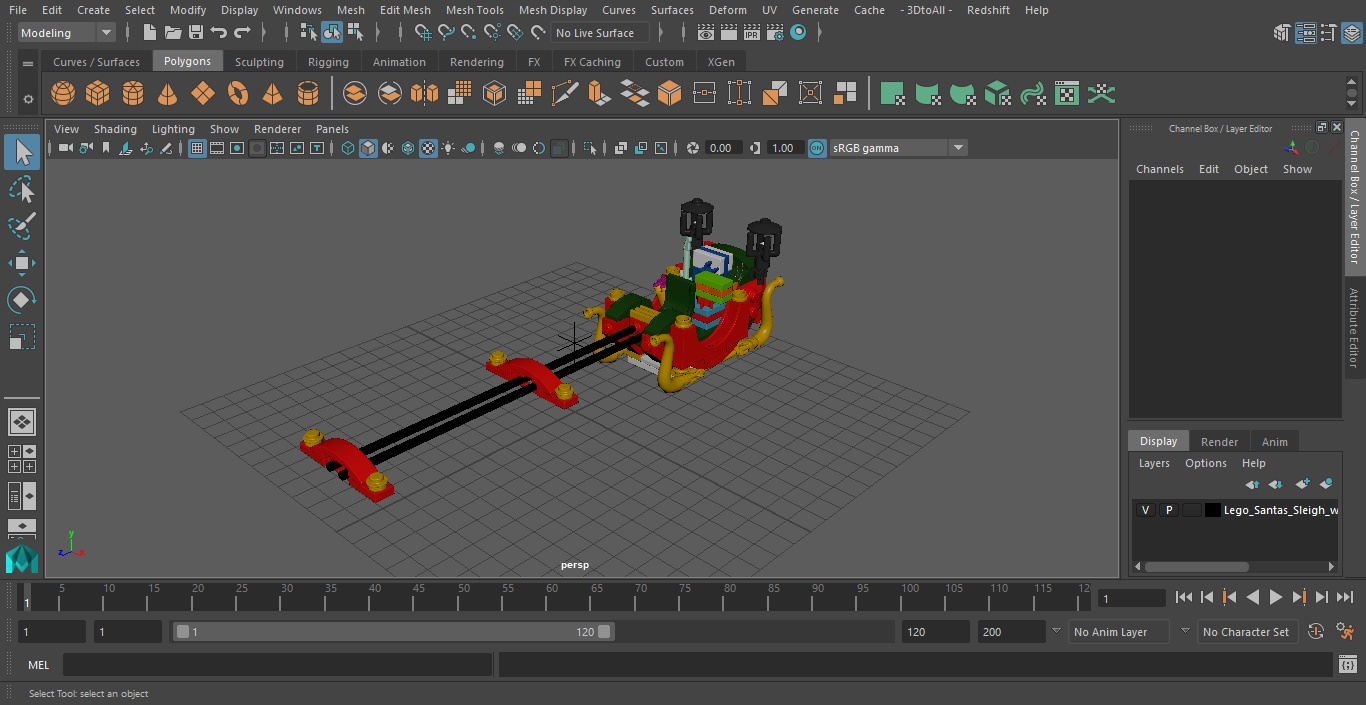Open shelf settings gear menu
This screenshot has height=705, width=1366.
28,99
